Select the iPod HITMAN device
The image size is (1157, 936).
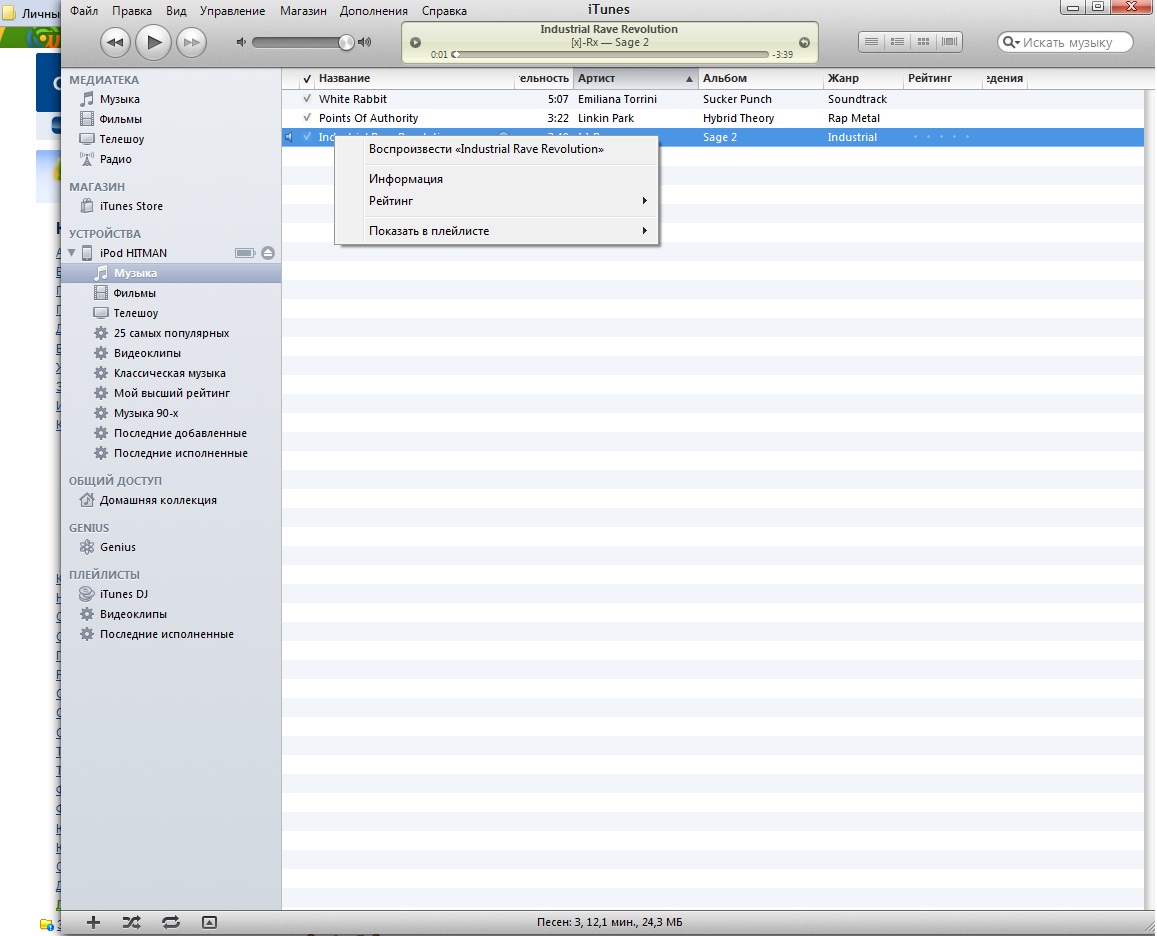134,253
